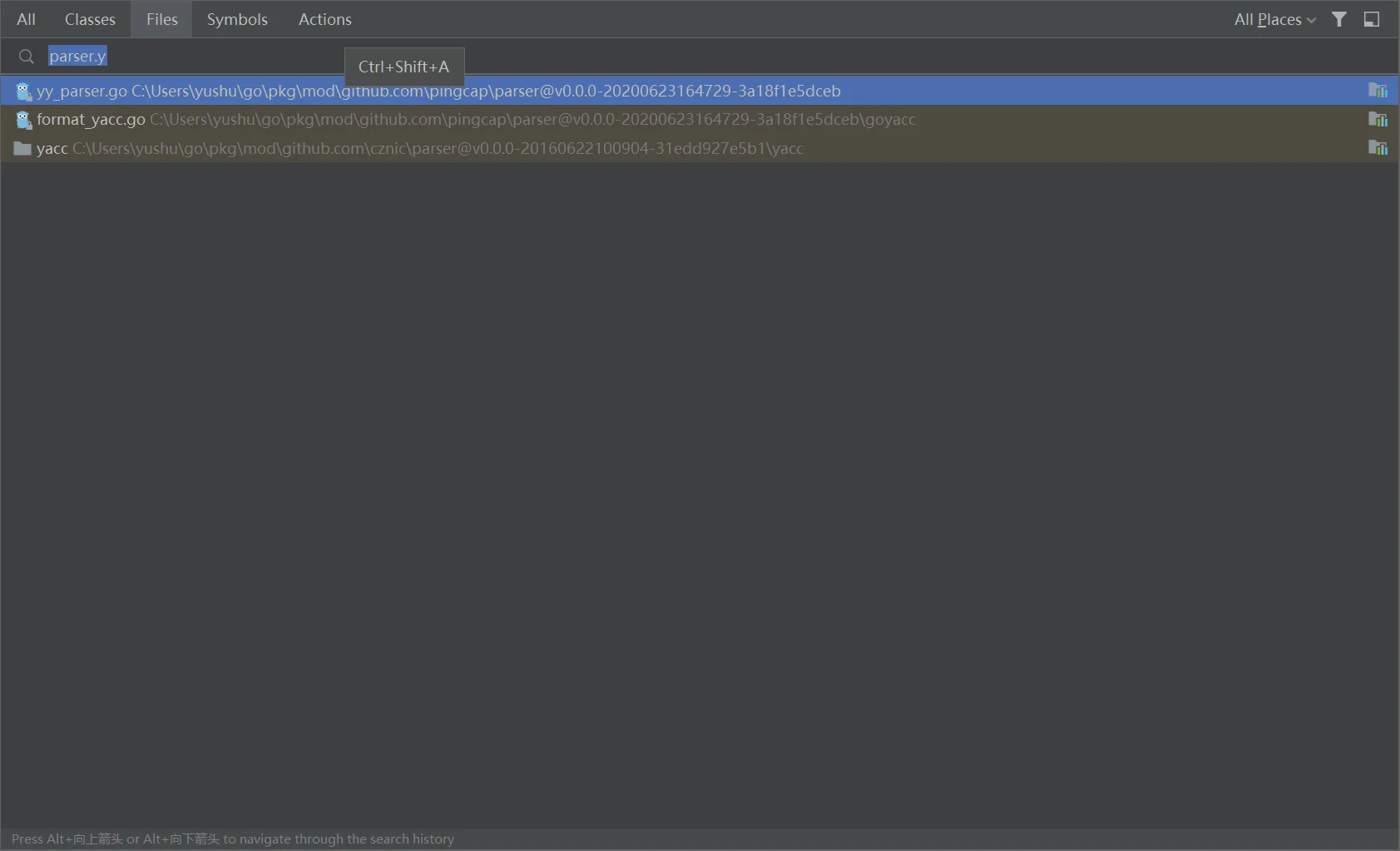Click the library icon on yy_parser.go row
Screen dimensions: 1400x851
coord(1378,92)
